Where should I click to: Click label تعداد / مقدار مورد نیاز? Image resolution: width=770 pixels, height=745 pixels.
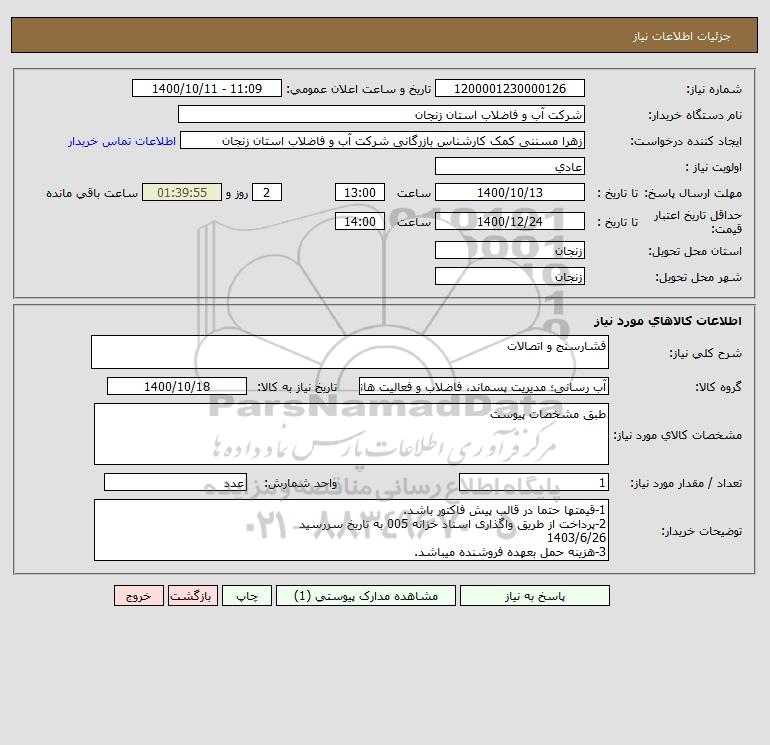[x=686, y=483]
